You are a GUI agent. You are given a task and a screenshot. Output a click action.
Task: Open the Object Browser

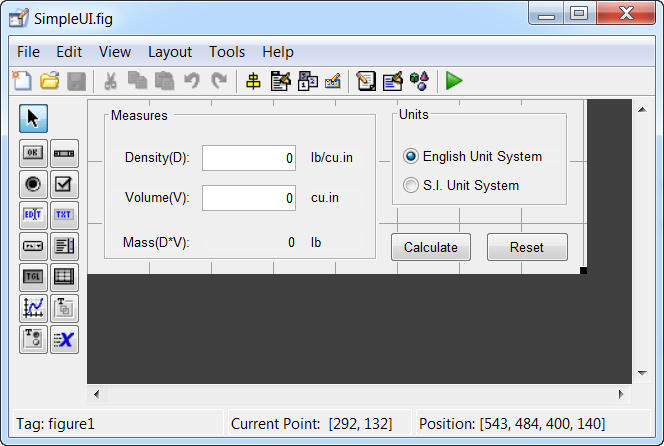419,81
